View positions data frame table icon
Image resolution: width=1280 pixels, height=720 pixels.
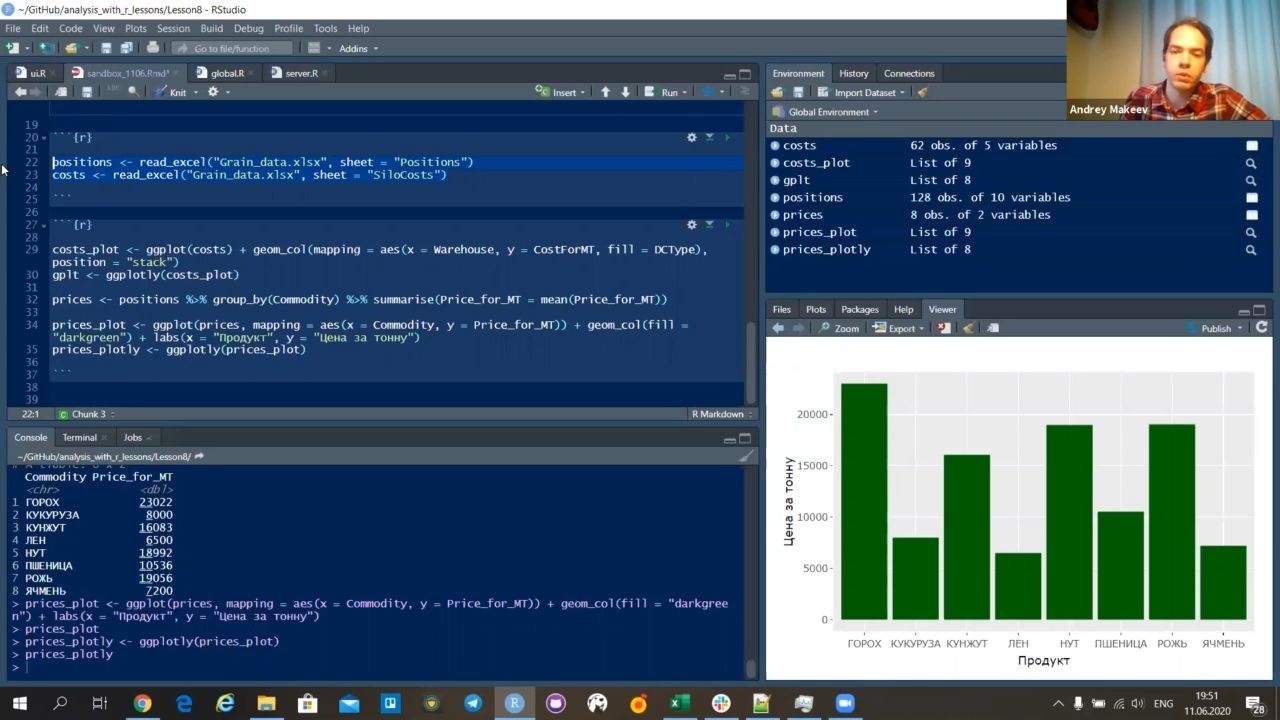[x=1251, y=198]
